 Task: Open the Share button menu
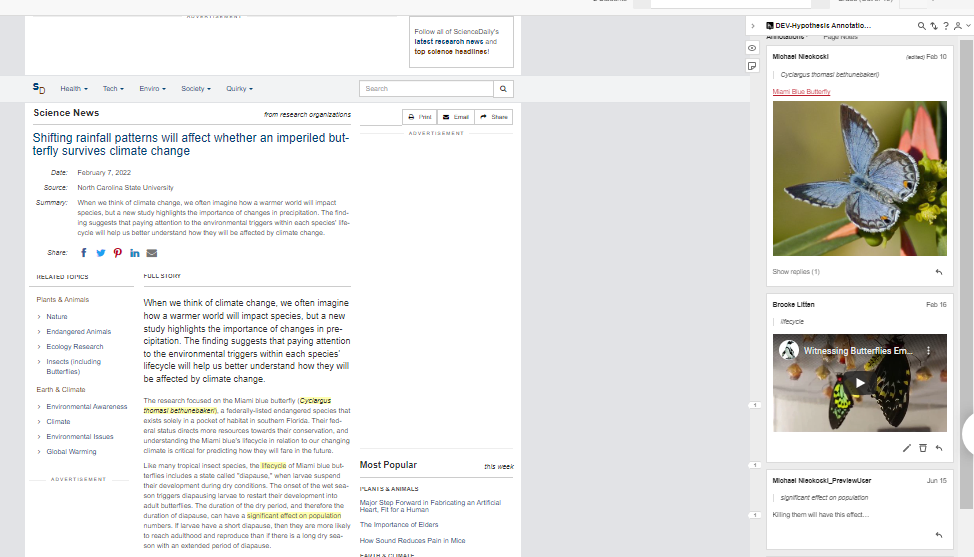coord(494,117)
